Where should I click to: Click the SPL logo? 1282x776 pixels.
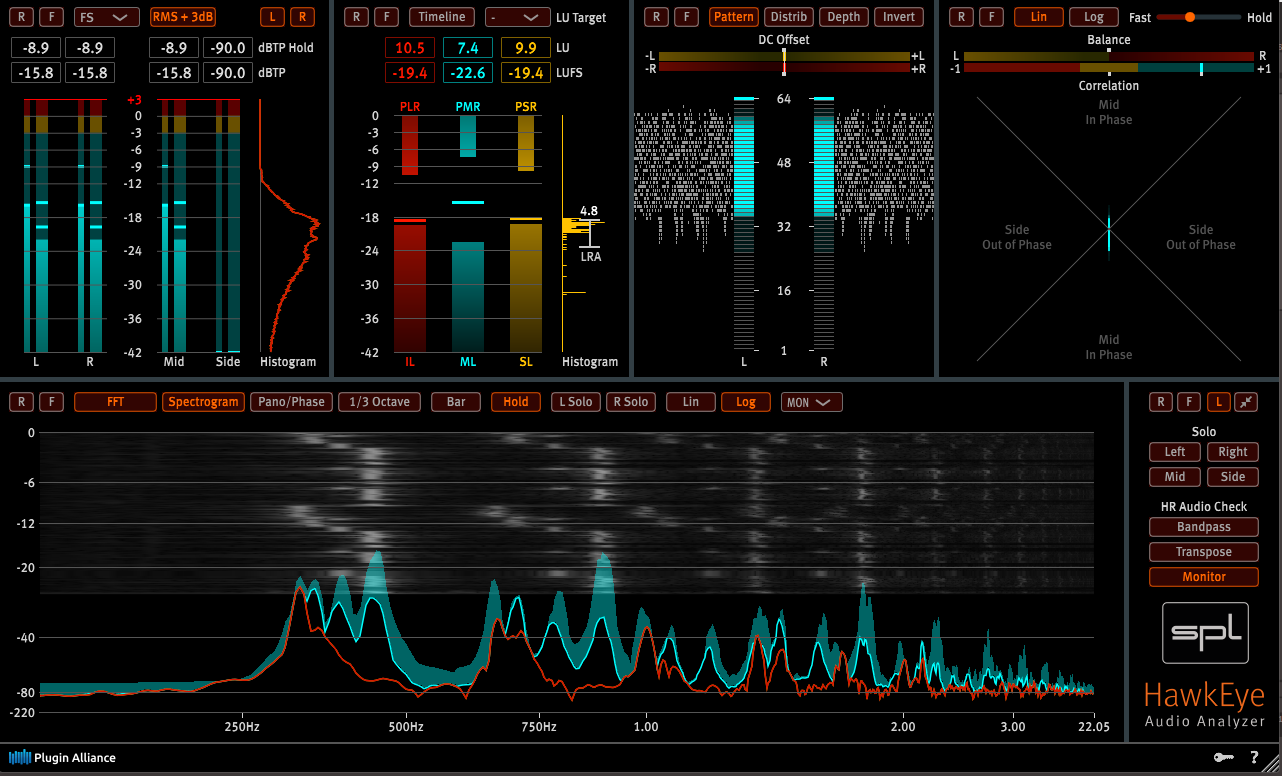(1205, 633)
